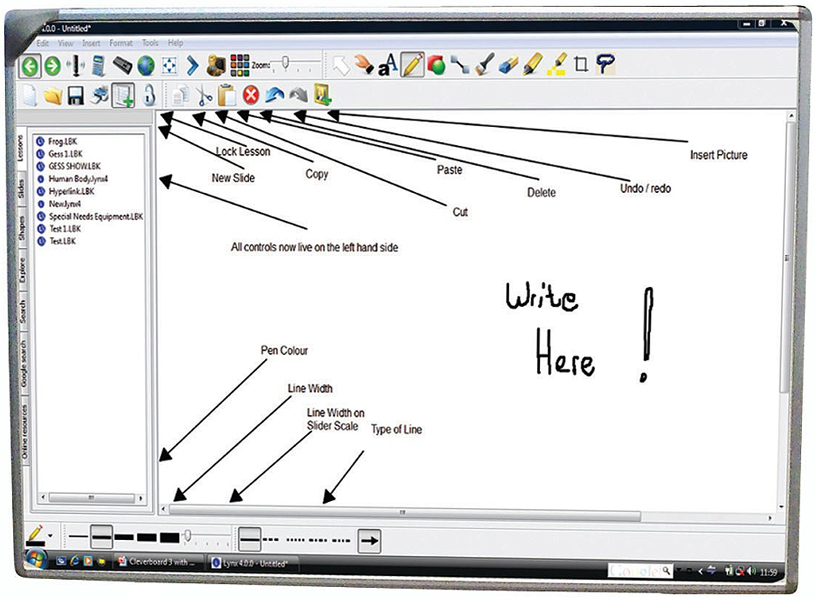816x600 pixels.
Task: Select the arrow line type button
Action: [x=370, y=540]
